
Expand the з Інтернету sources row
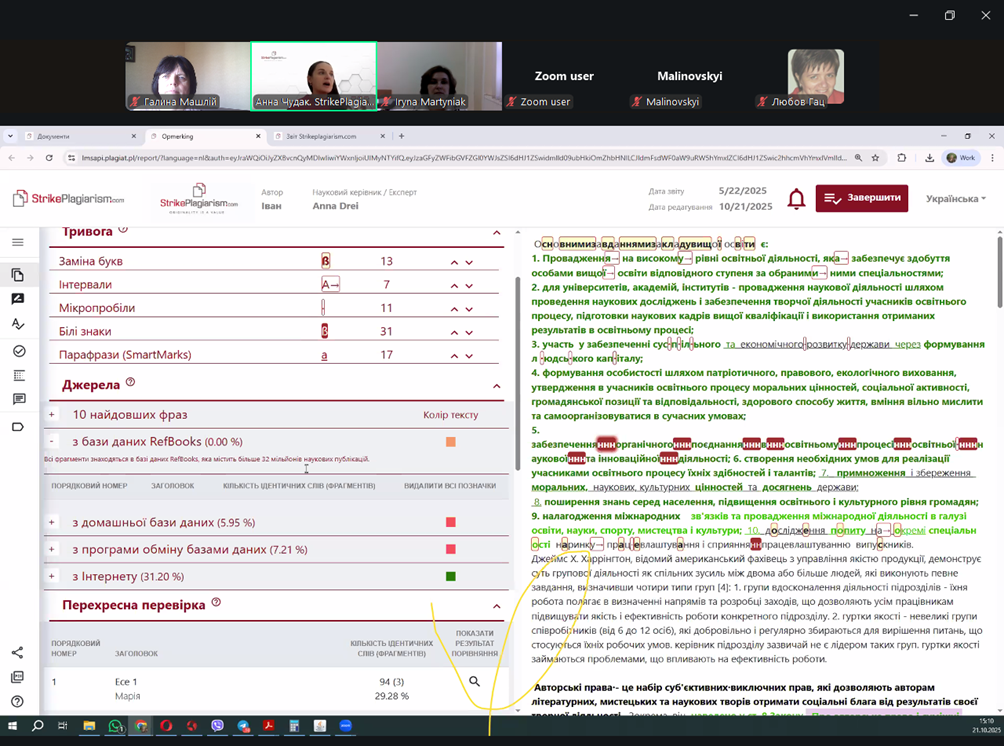(x=52, y=576)
